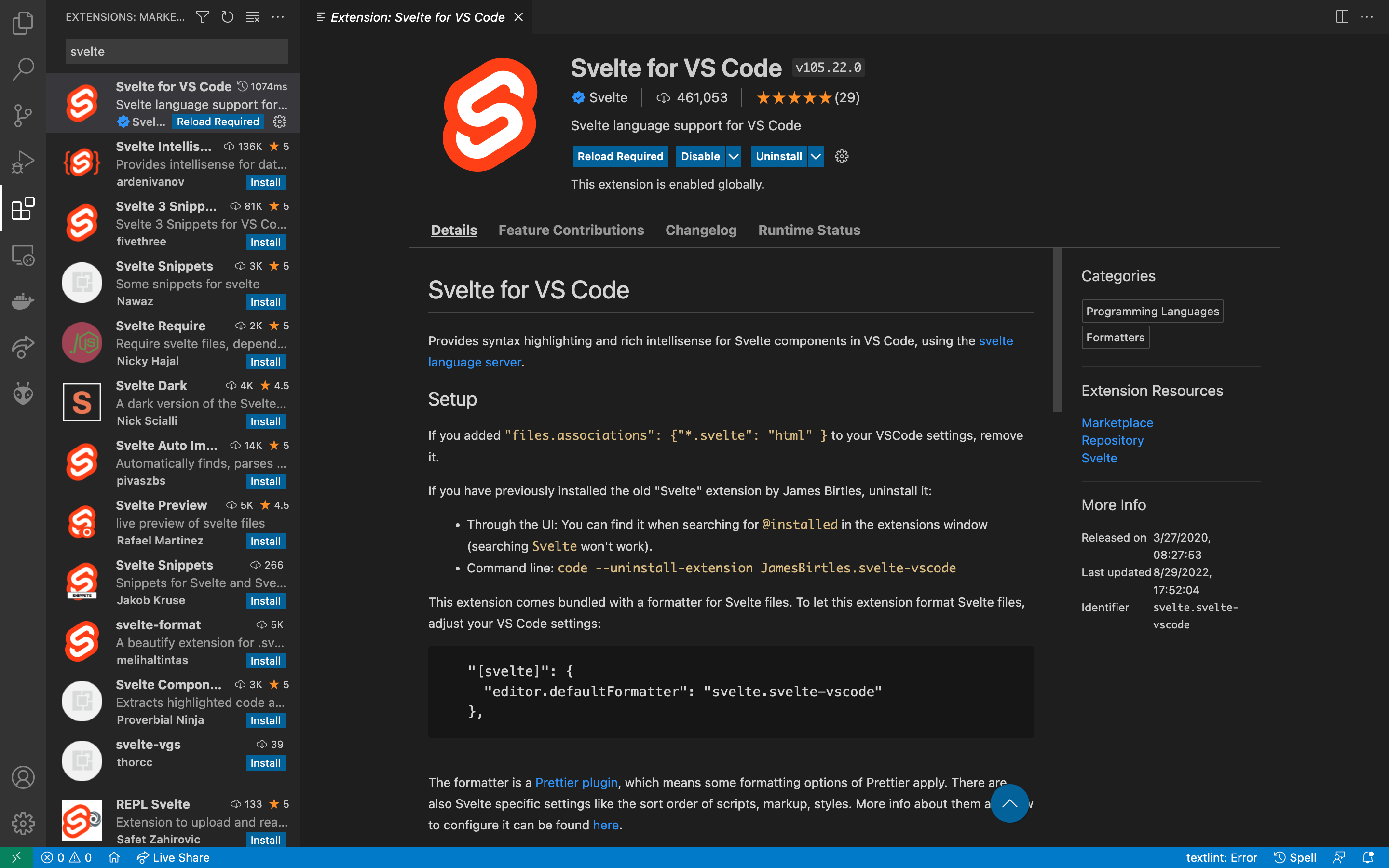Click Reload Required in the sidebar list
1389x868 pixels.
(x=218, y=122)
